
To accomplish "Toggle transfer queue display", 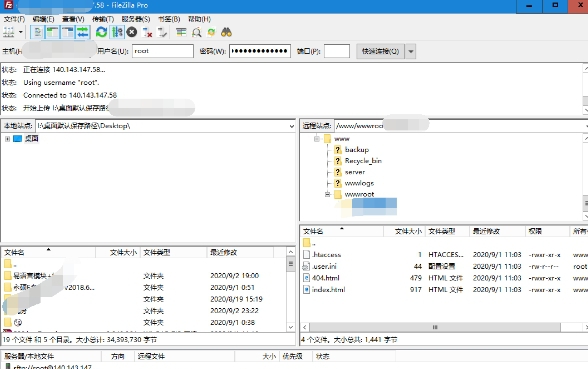I will (x=82, y=32).
